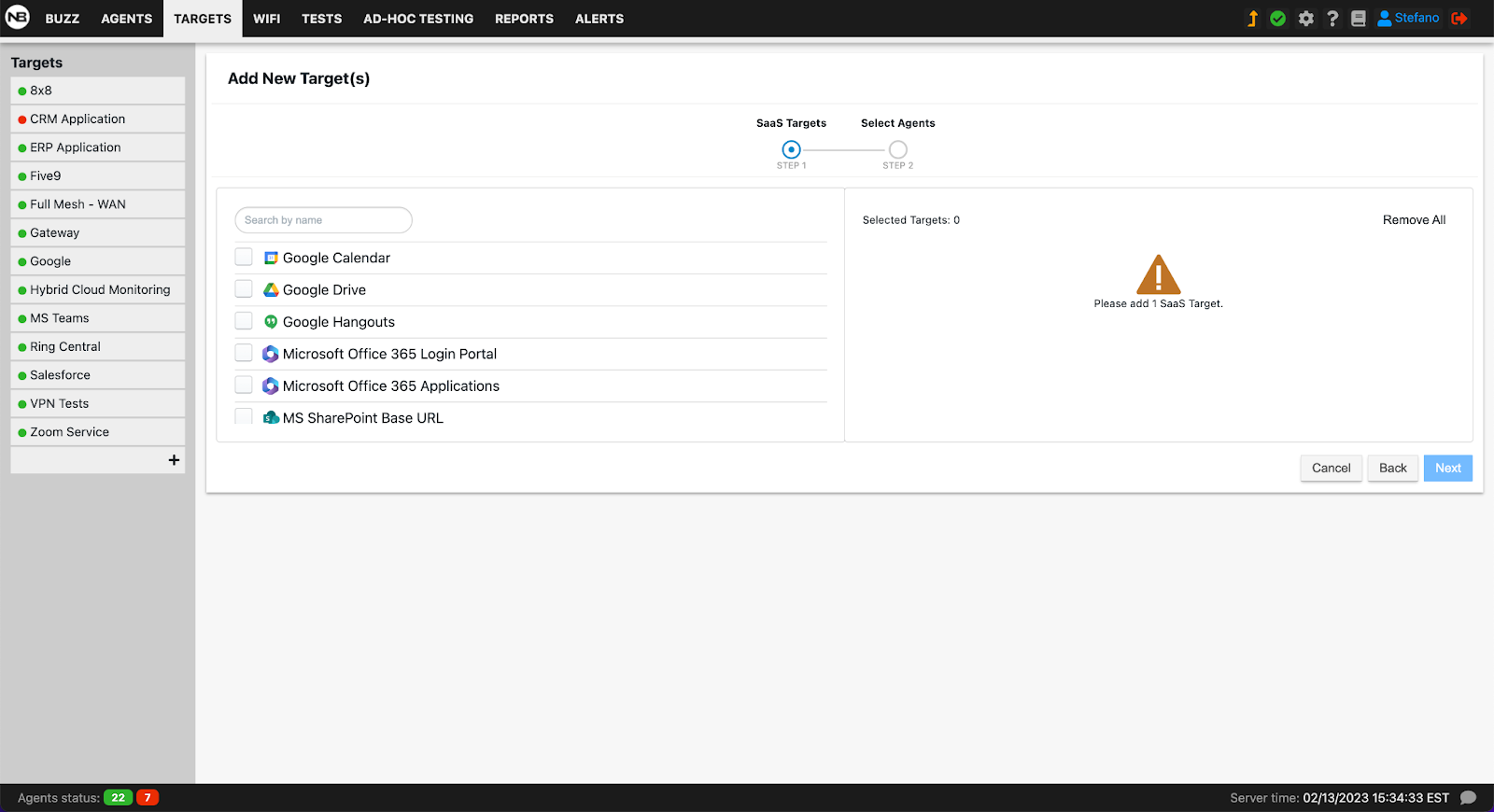Click the Next button
Viewport: 1494px width, 812px height.
coord(1448,469)
